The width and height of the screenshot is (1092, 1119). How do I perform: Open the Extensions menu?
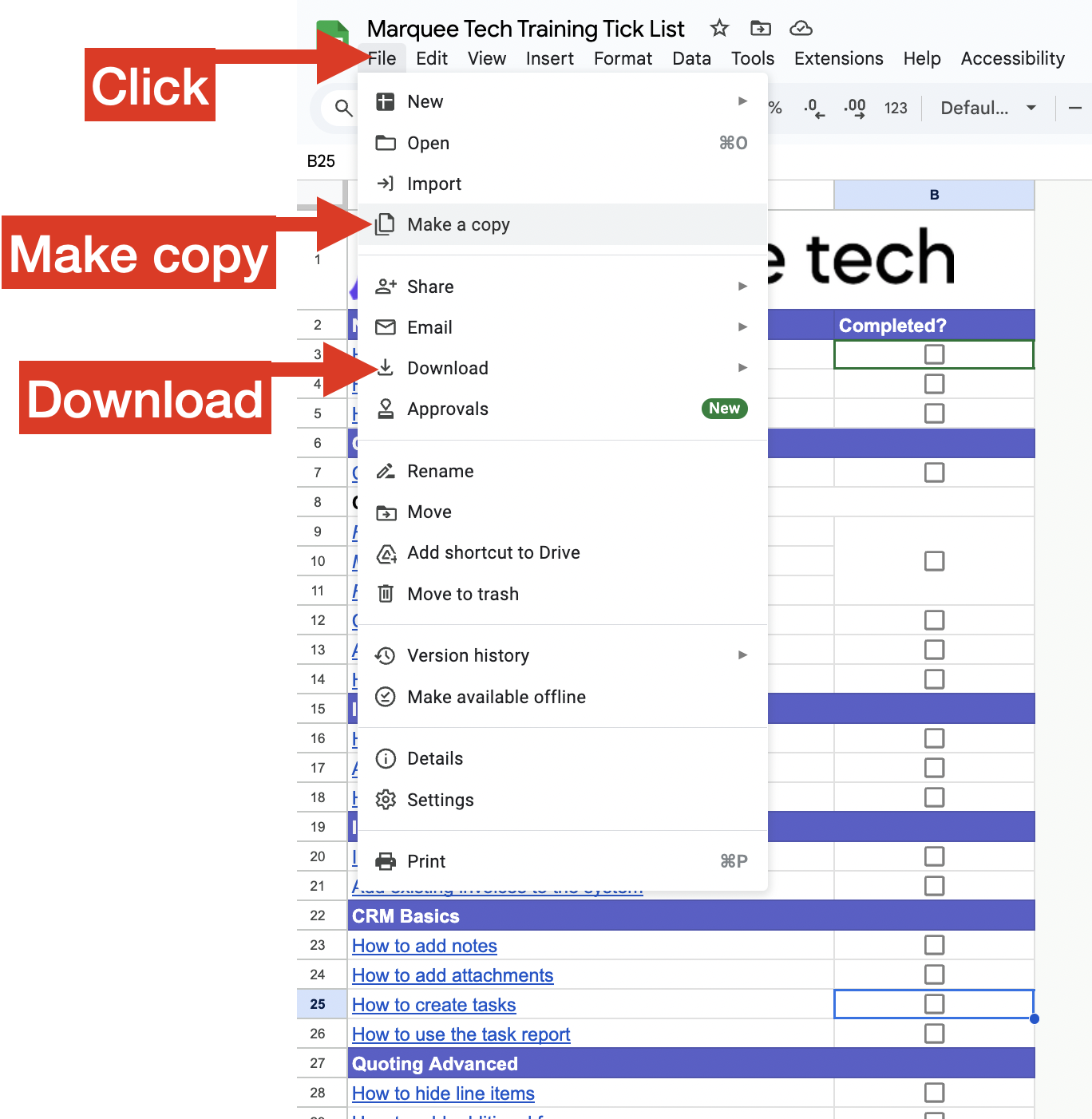(x=839, y=58)
